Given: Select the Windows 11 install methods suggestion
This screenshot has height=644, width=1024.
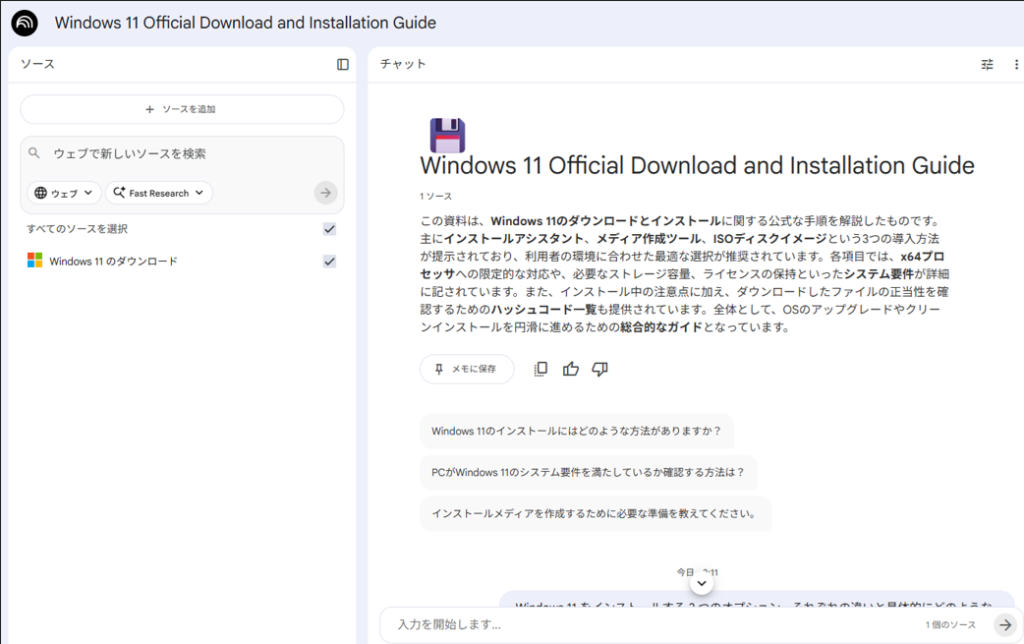Looking at the screenshot, I should (576, 432).
